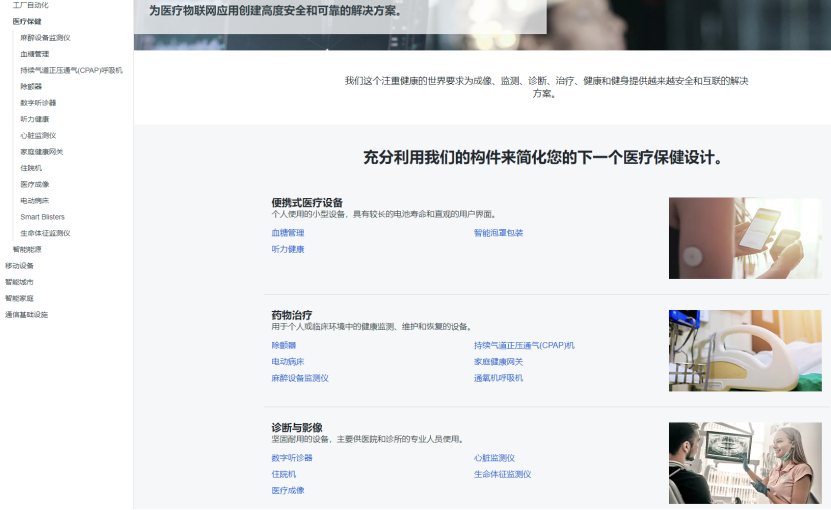Open 通信基础设施 sidebar entry
Screen dimensions: 831x510
pyautogui.click(x=26, y=315)
